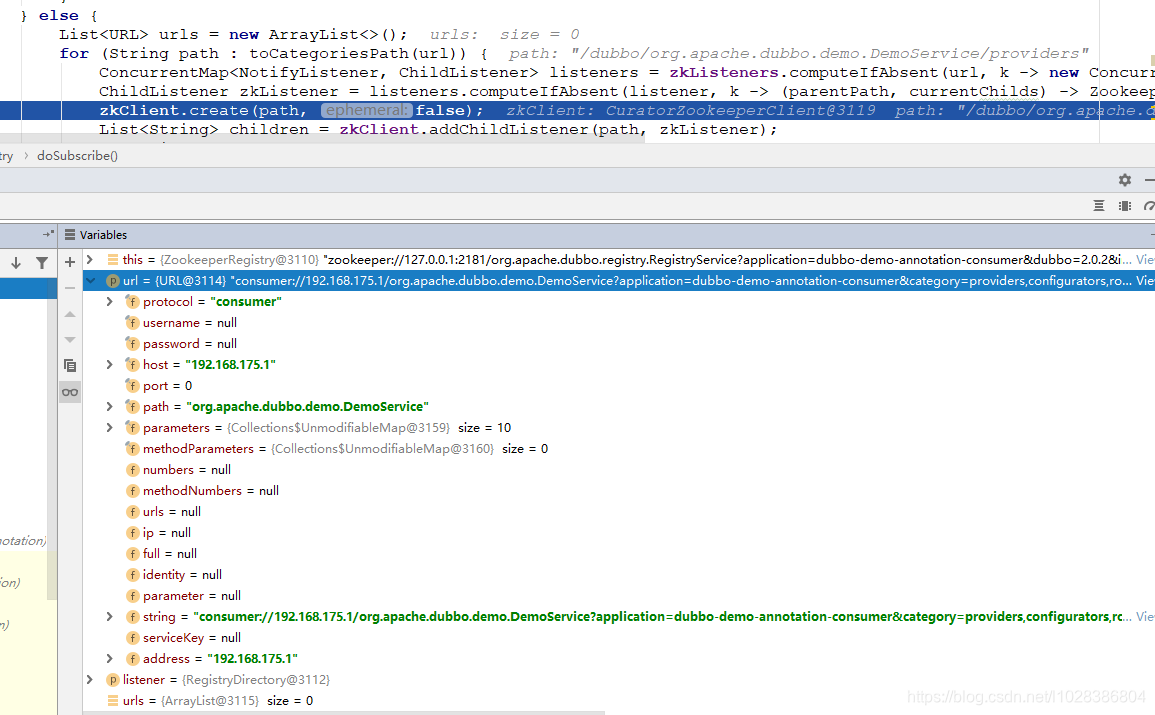The image size is (1155, 715).
Task: Move watch up arrow icon
Action: pos(70,314)
